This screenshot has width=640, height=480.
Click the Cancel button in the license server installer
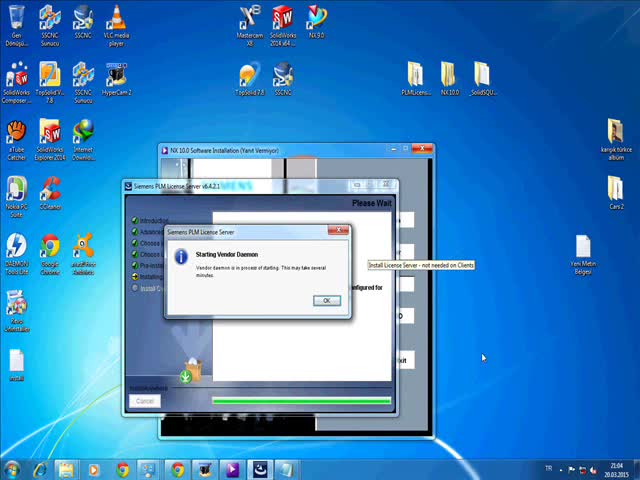145,401
